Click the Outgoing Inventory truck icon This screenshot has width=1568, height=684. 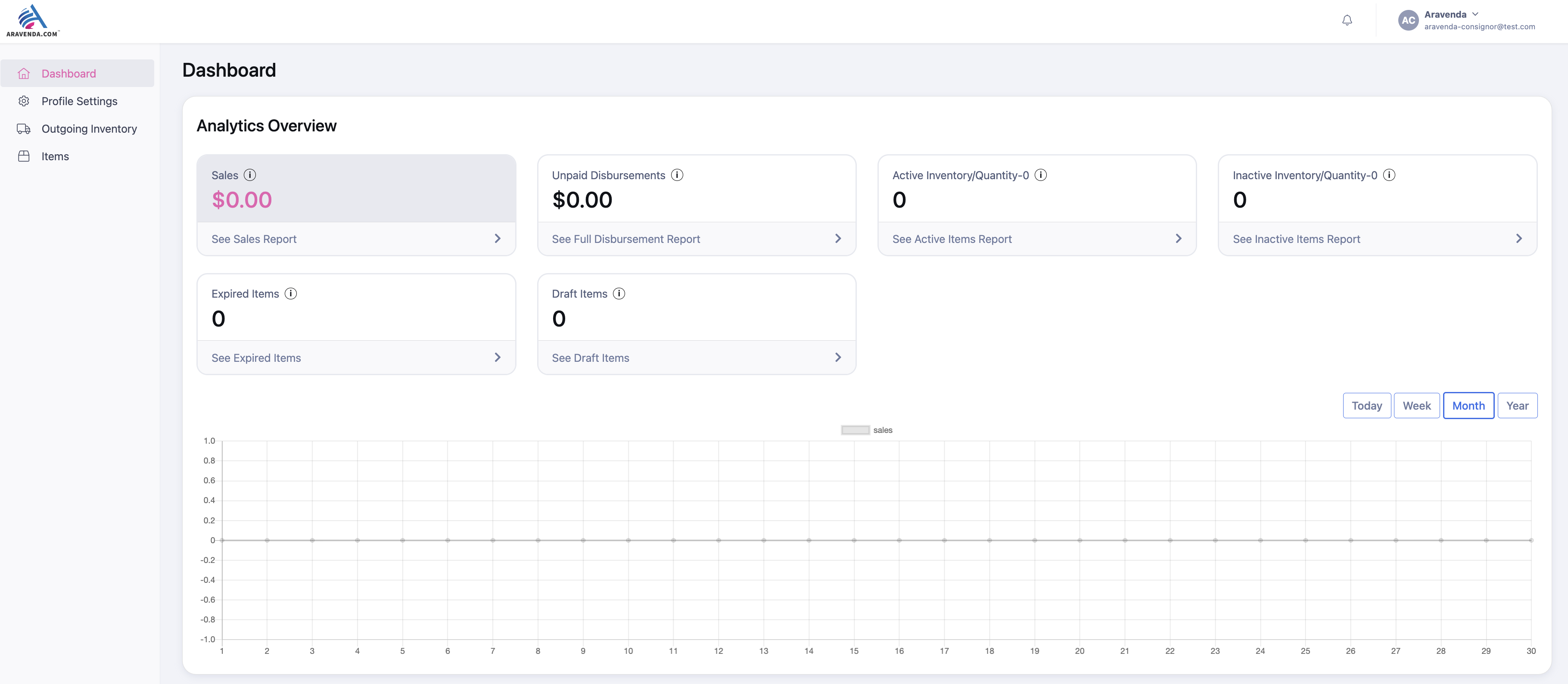click(x=24, y=128)
